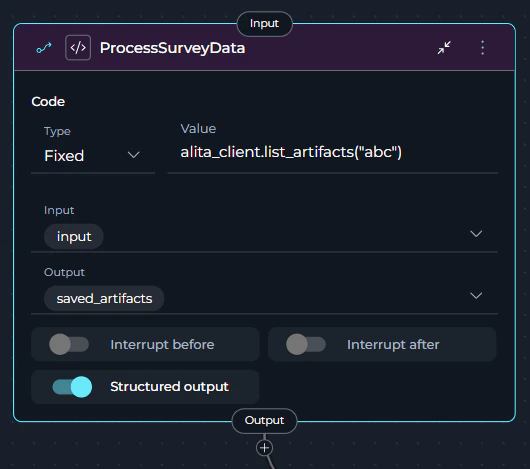This screenshot has height=469, width=530.
Task: Expand the Input variables dropdown
Action: tap(476, 234)
